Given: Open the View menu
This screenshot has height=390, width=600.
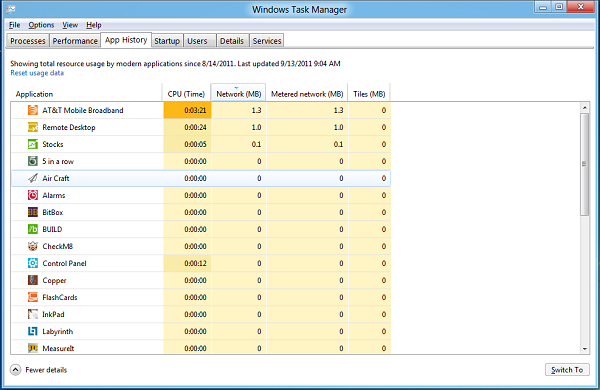Looking at the screenshot, I should pos(70,25).
